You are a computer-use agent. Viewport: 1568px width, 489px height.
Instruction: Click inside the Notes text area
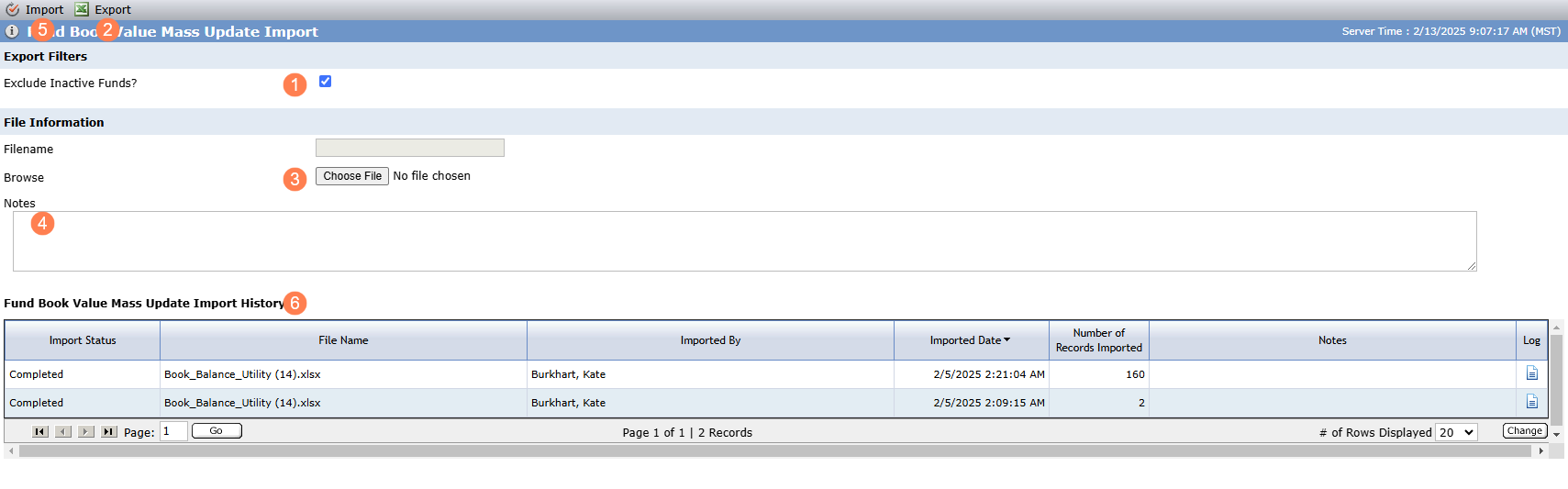pos(745,241)
